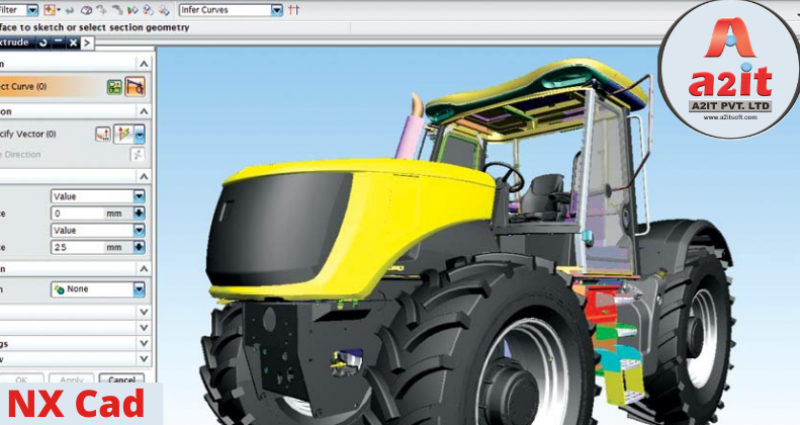Click the a2it logo in the corner
Viewport: 800px width, 425px height.
pos(729,68)
